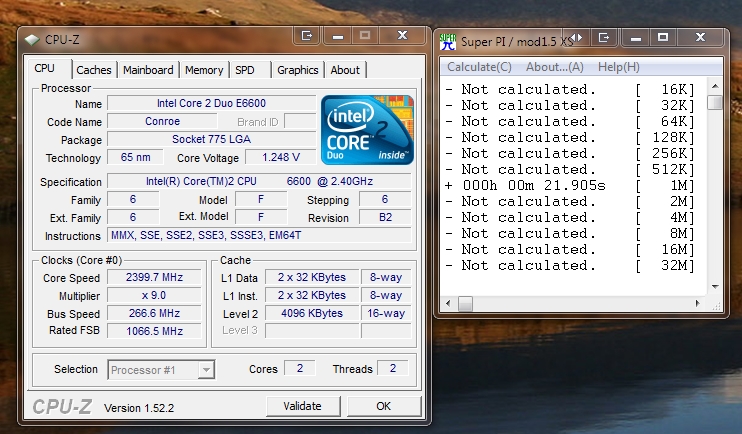Click the Package value 'Socket 775 LGA'

[212, 139]
